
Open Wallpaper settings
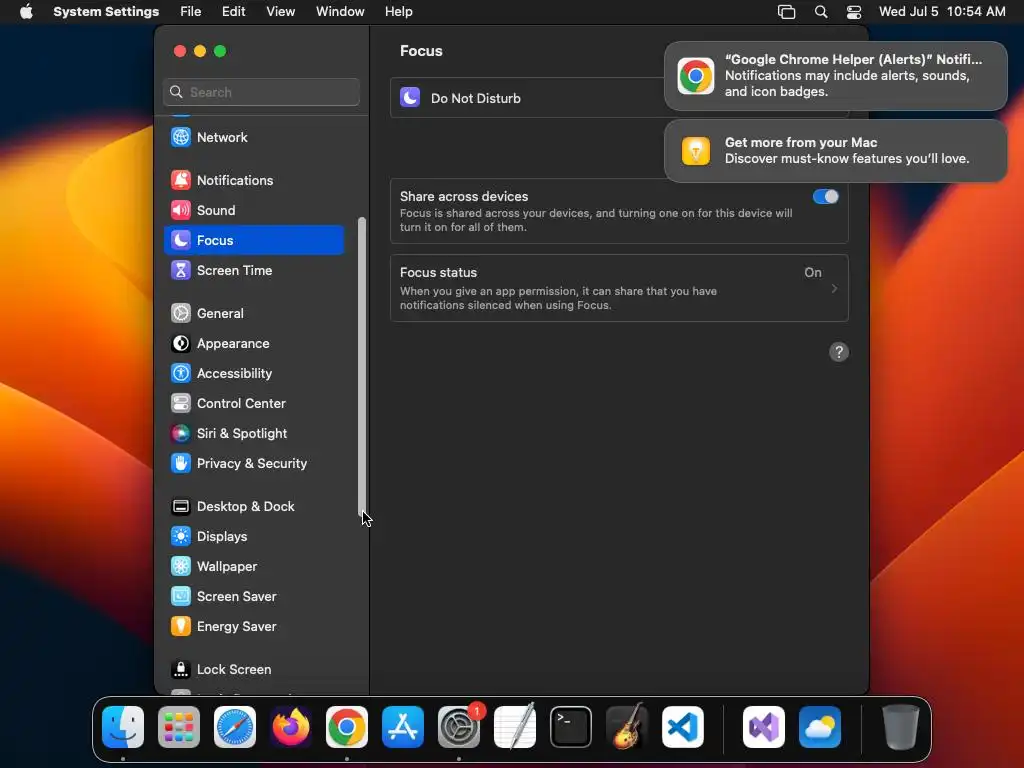pyautogui.click(x=254, y=567)
